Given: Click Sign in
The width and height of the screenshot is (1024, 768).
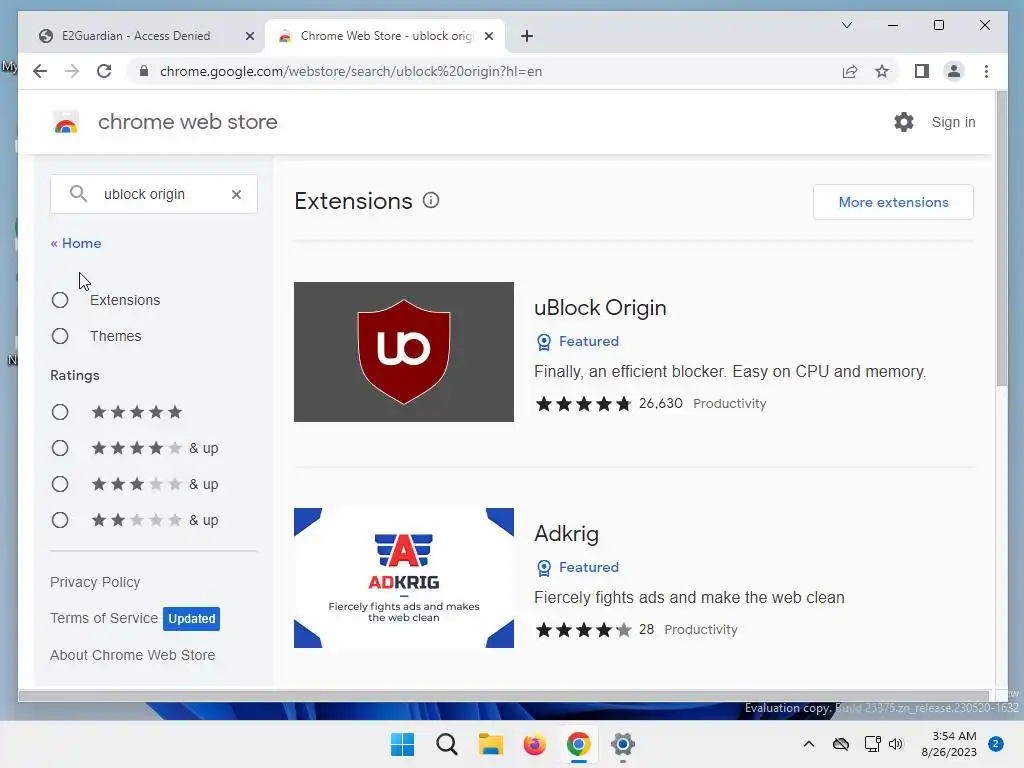Looking at the screenshot, I should (x=953, y=122).
